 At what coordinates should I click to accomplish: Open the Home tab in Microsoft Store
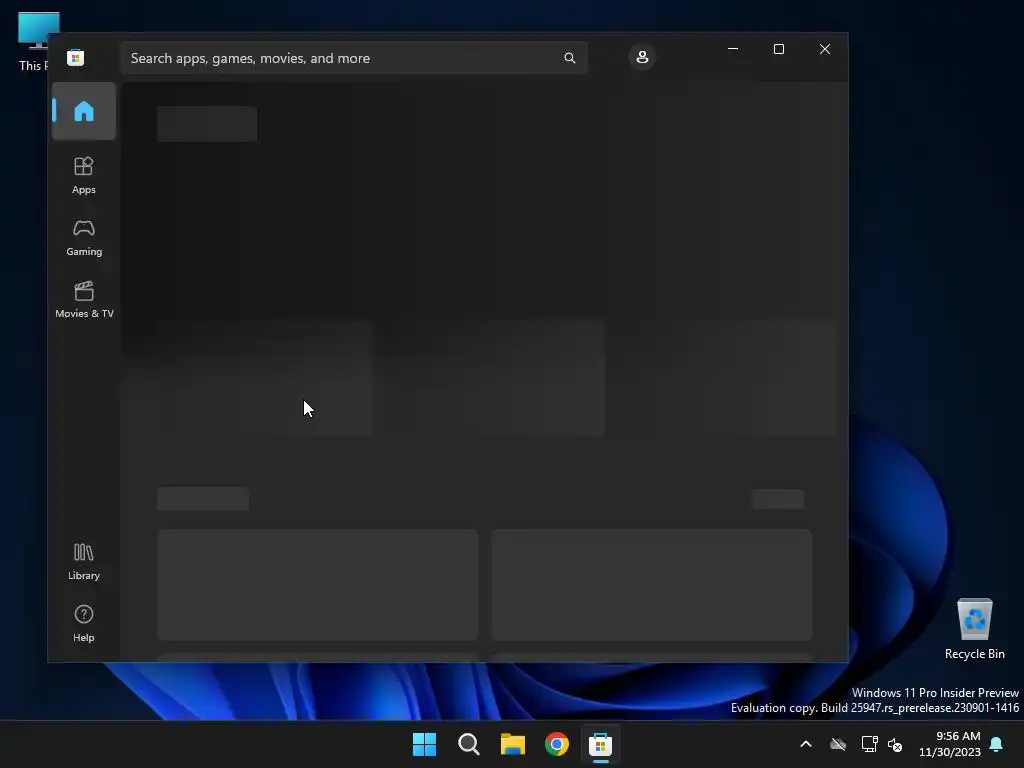(x=84, y=111)
